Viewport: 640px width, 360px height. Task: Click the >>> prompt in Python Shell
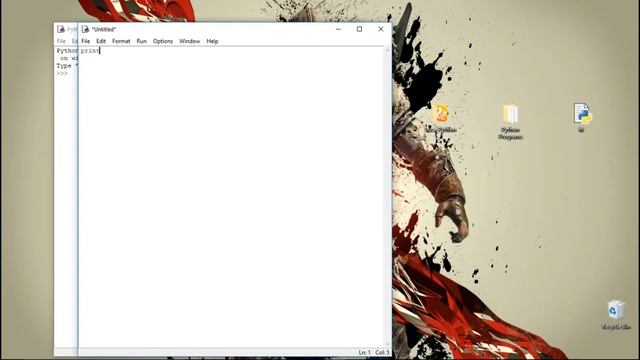[62, 73]
